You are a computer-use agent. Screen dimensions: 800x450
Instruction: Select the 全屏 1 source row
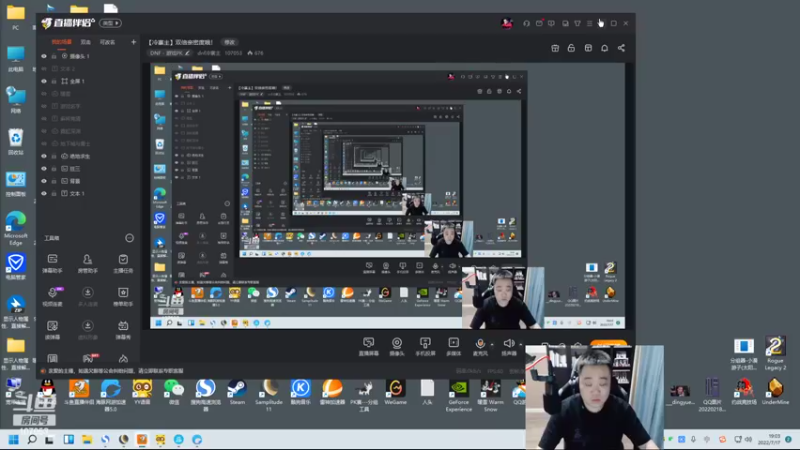click(88, 81)
